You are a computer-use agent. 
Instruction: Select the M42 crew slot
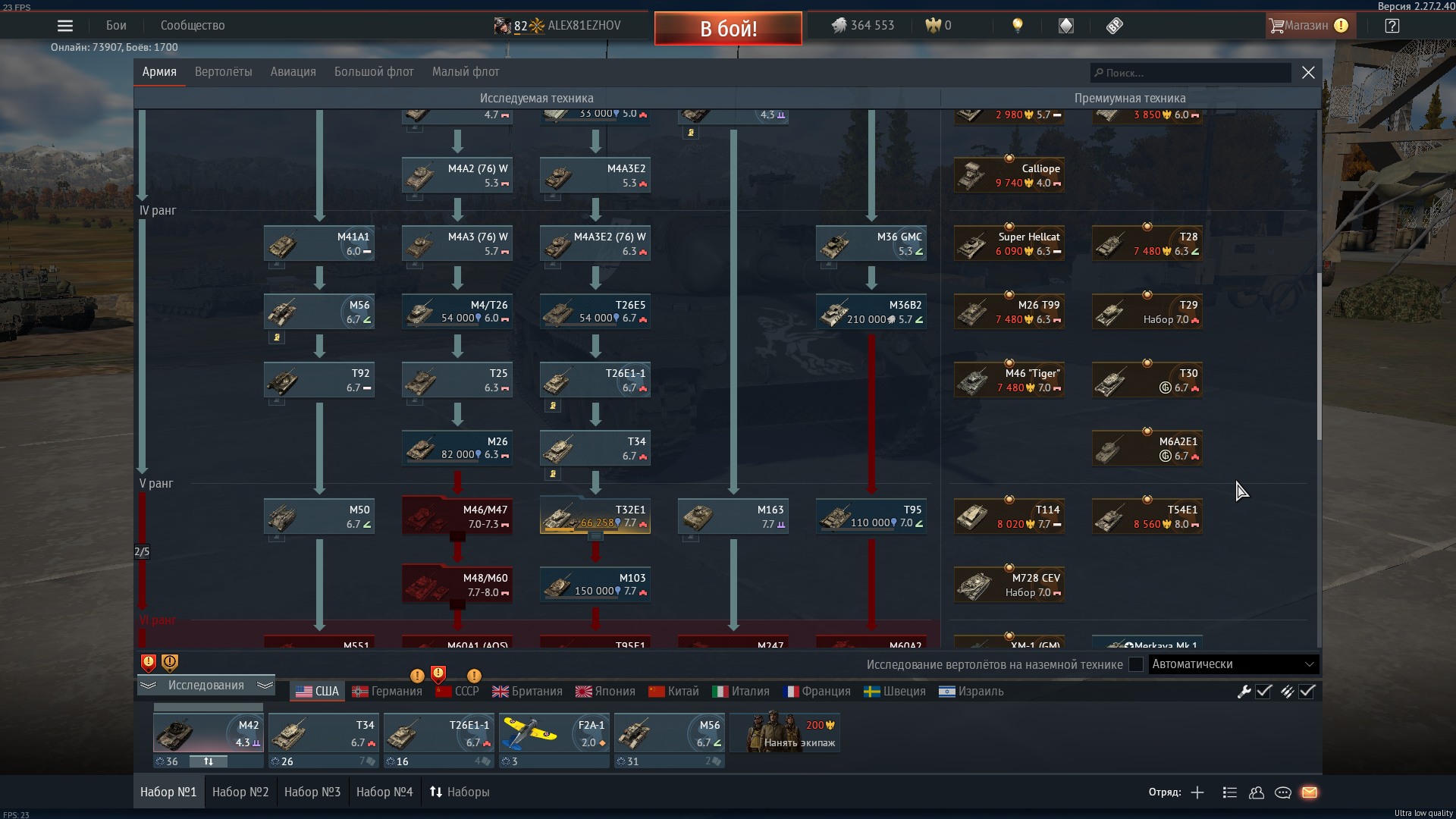pos(209,733)
